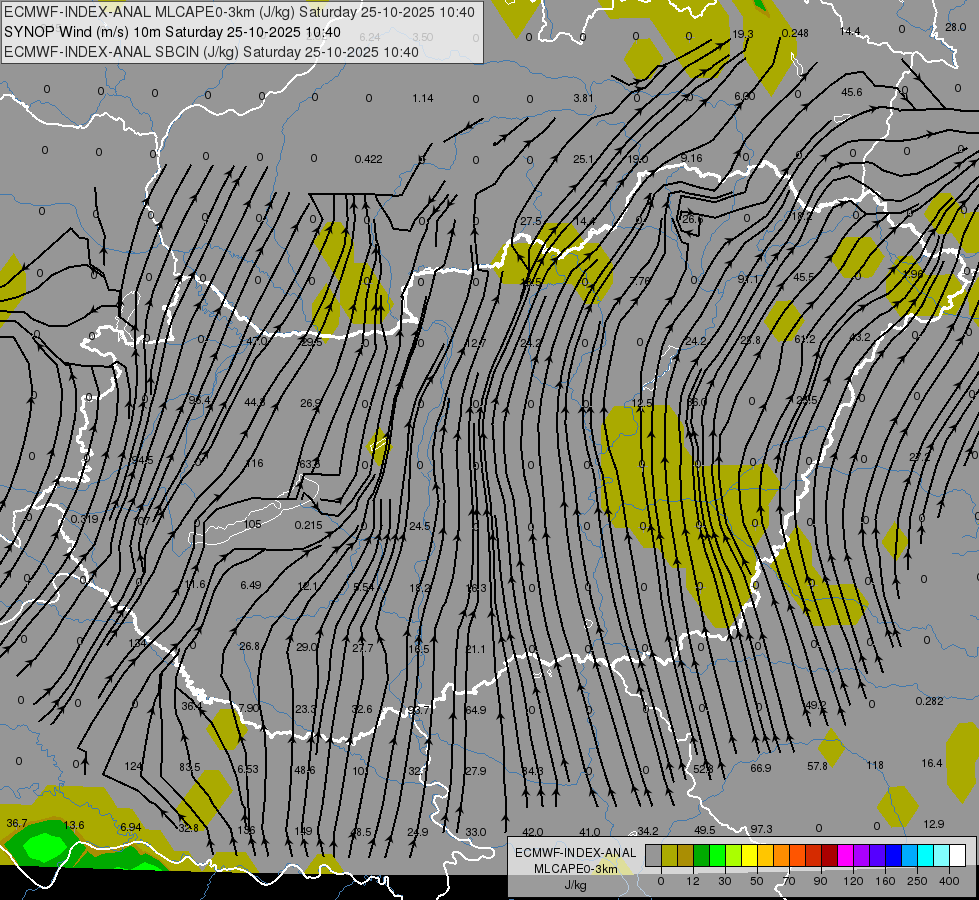Click the 66.9 map value
Screen dimensions: 979x900
click(x=760, y=768)
